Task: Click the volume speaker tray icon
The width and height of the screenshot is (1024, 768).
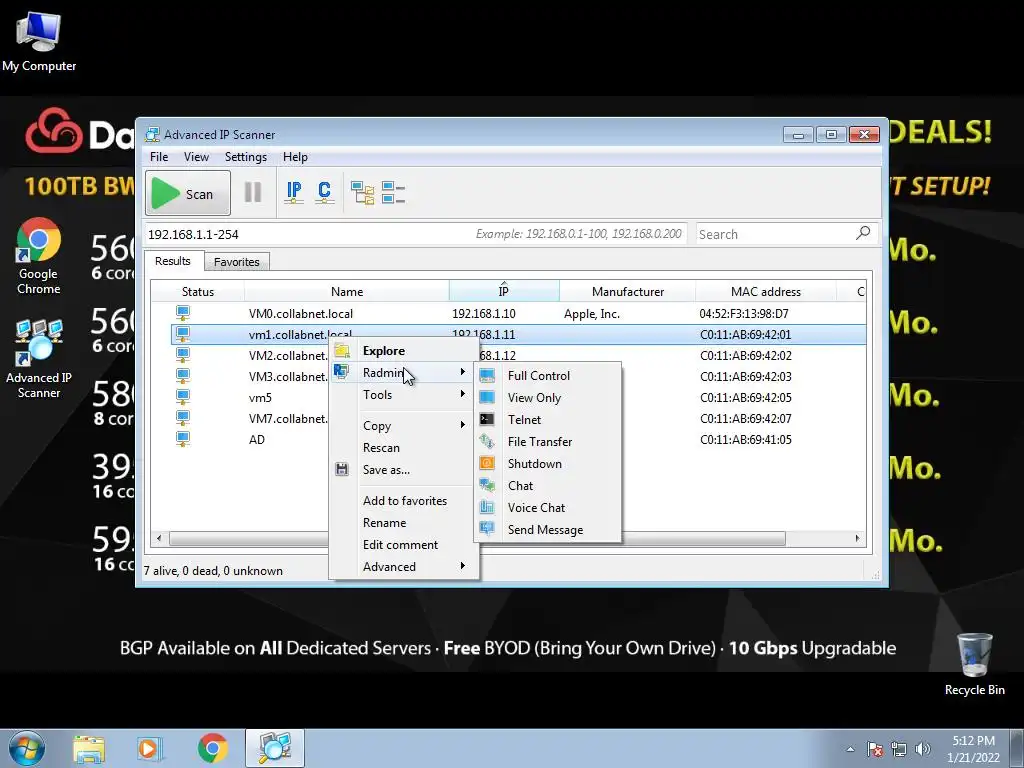Action: pyautogui.click(x=923, y=749)
